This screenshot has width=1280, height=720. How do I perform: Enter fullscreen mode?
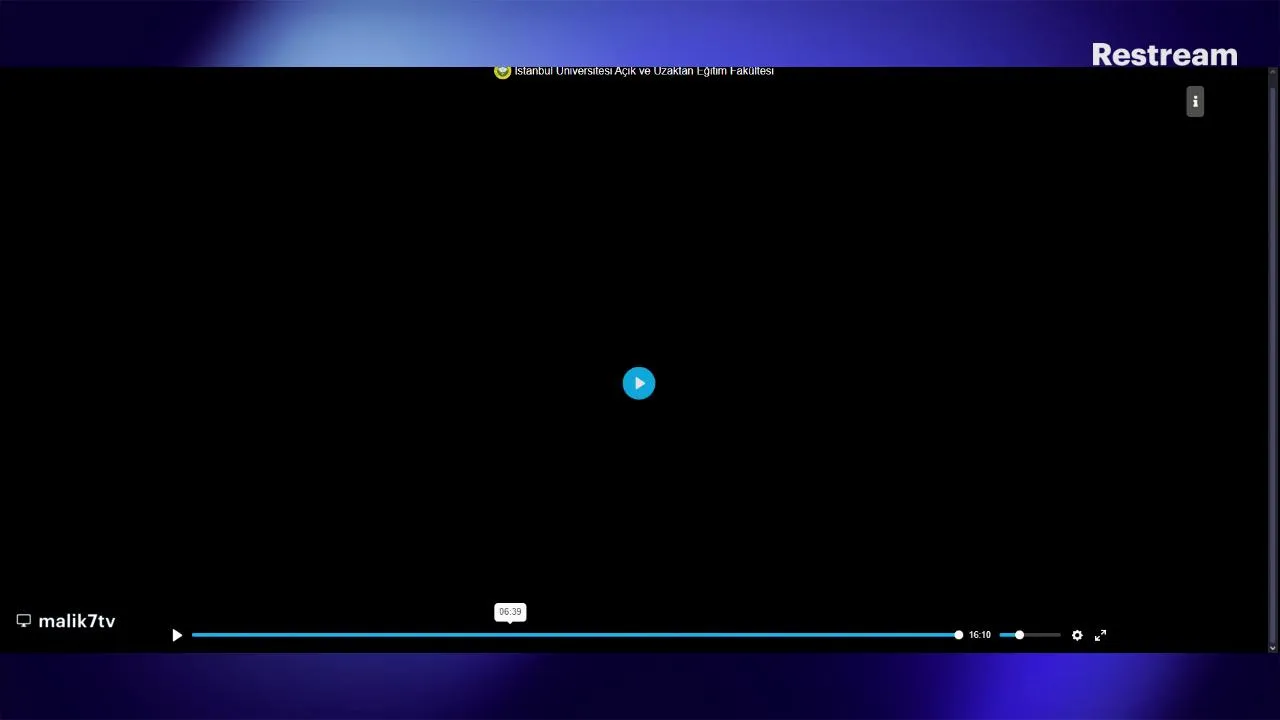1100,635
